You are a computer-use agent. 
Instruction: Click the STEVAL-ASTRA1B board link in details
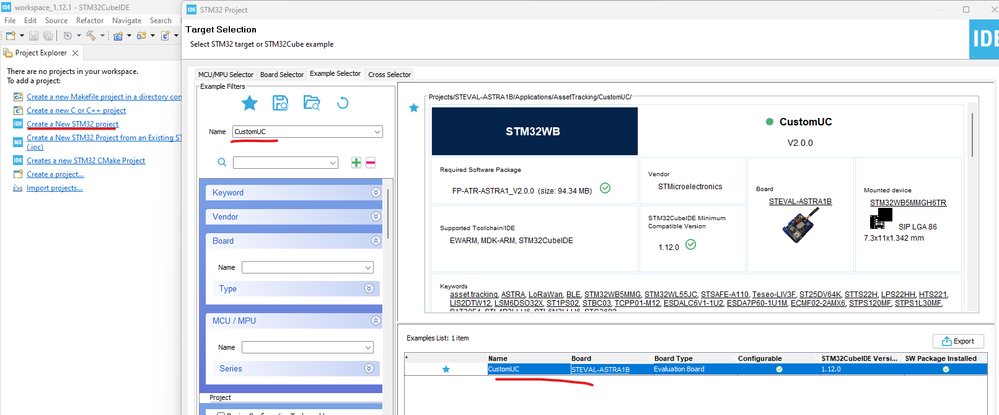[x=800, y=201]
